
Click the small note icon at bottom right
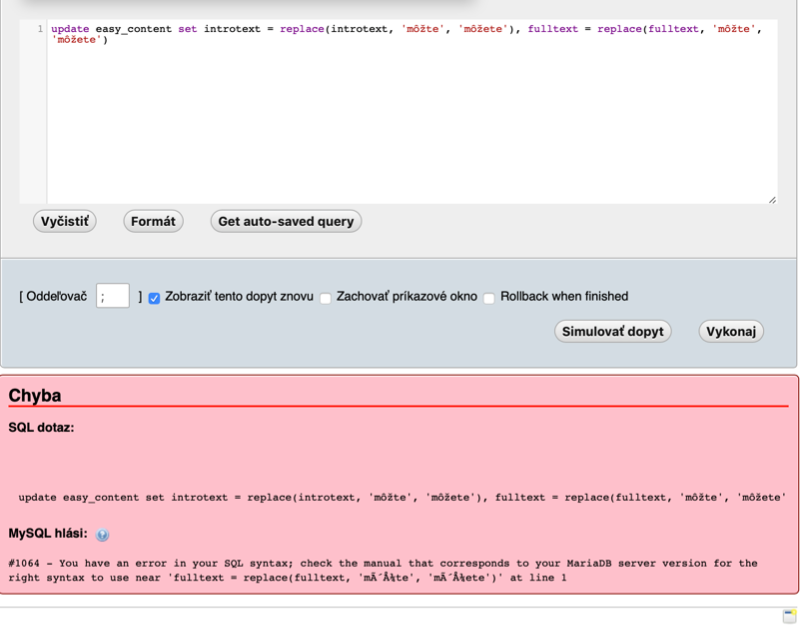point(788,617)
